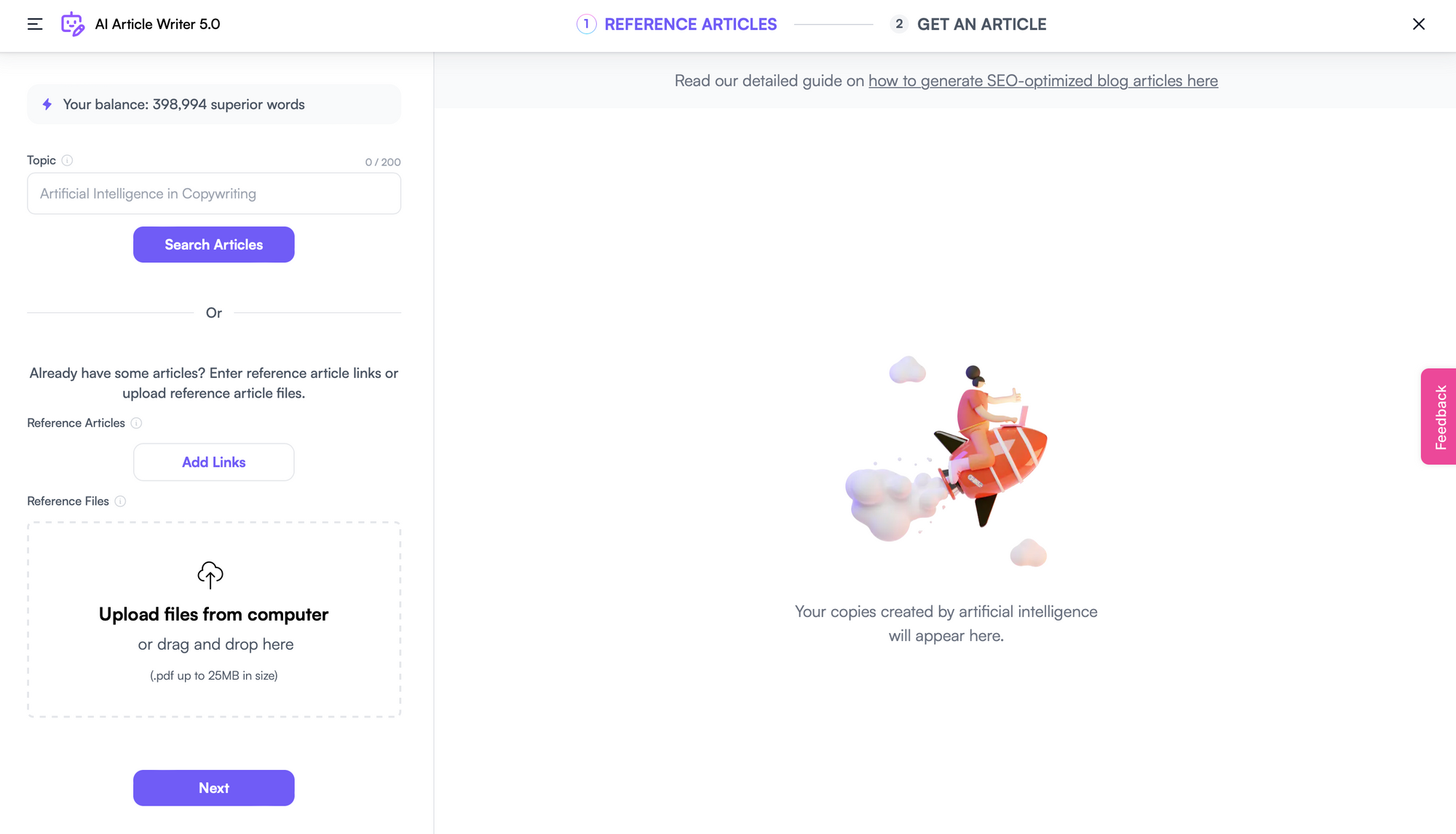Viewport: 1456px width, 834px height.
Task: Open the SEO-optimized blog articles guide link
Action: tap(1043, 80)
